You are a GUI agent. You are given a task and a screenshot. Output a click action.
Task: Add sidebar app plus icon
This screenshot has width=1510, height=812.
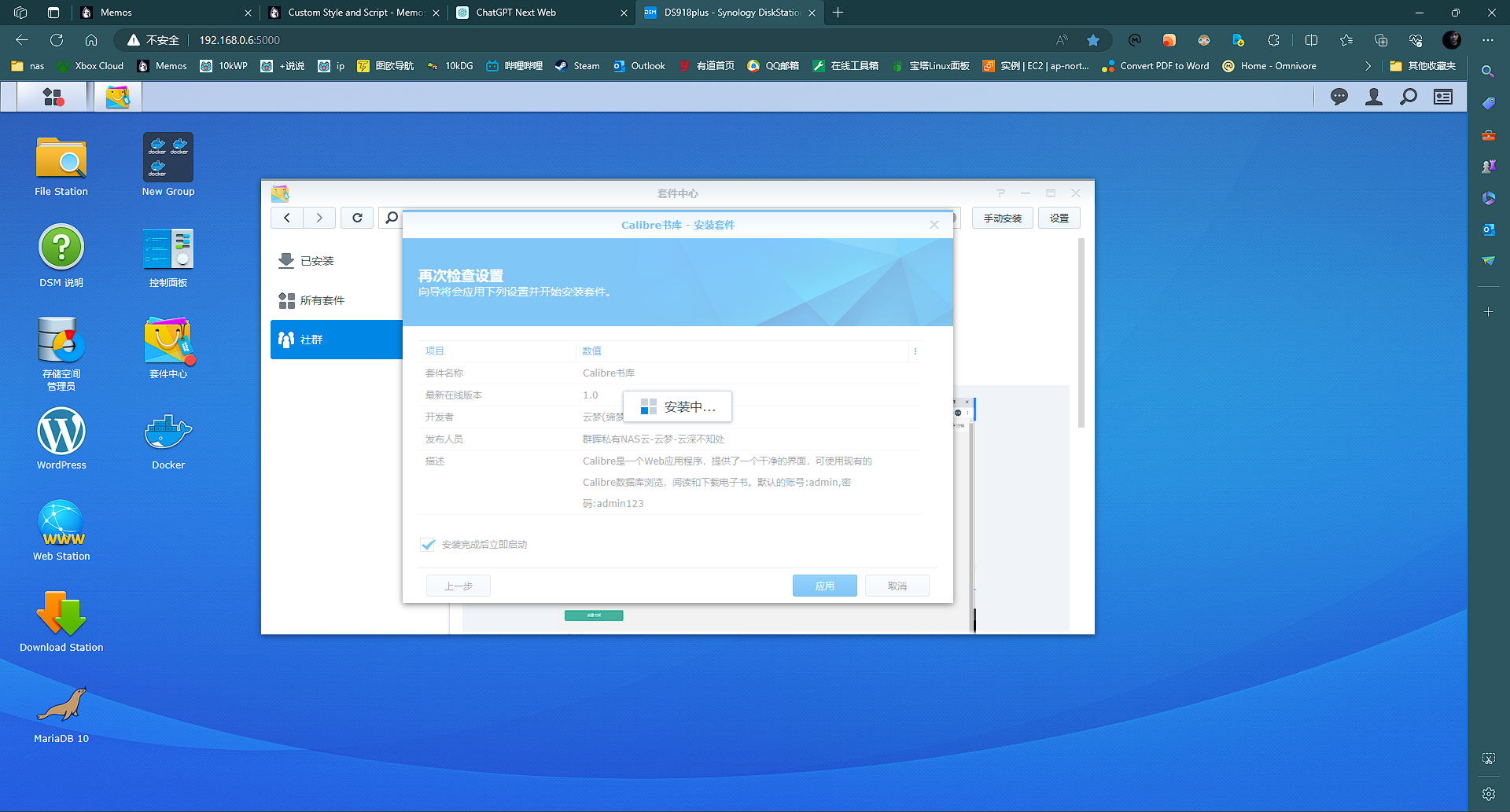tap(1488, 312)
